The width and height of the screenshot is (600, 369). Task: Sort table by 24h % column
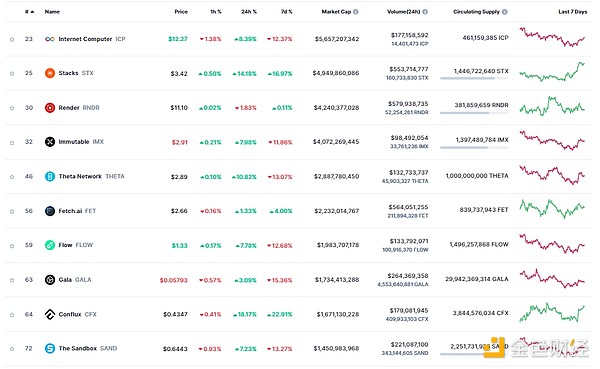pyautogui.click(x=249, y=12)
